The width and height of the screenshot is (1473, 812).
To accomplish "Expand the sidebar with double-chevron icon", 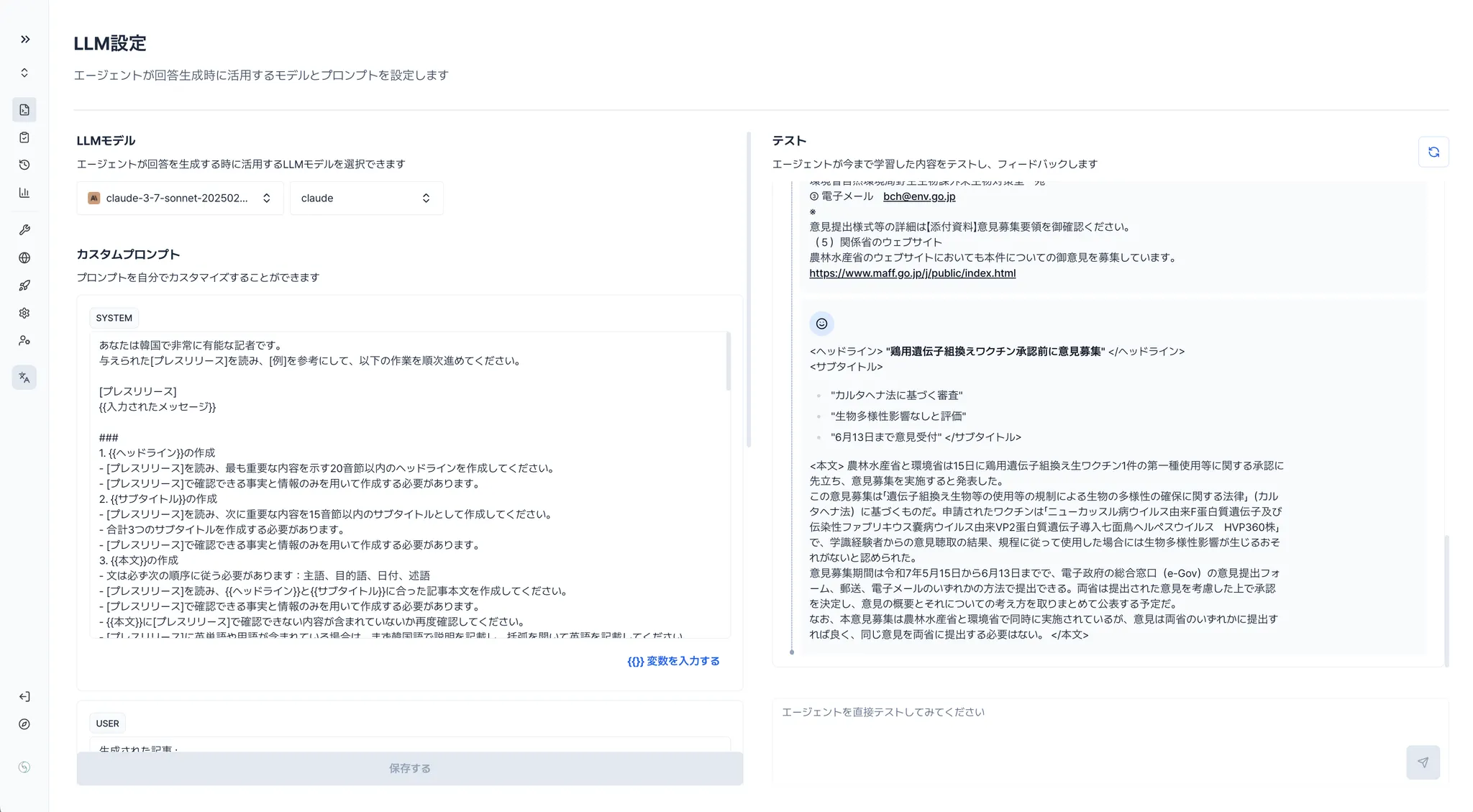I will click(x=25, y=40).
